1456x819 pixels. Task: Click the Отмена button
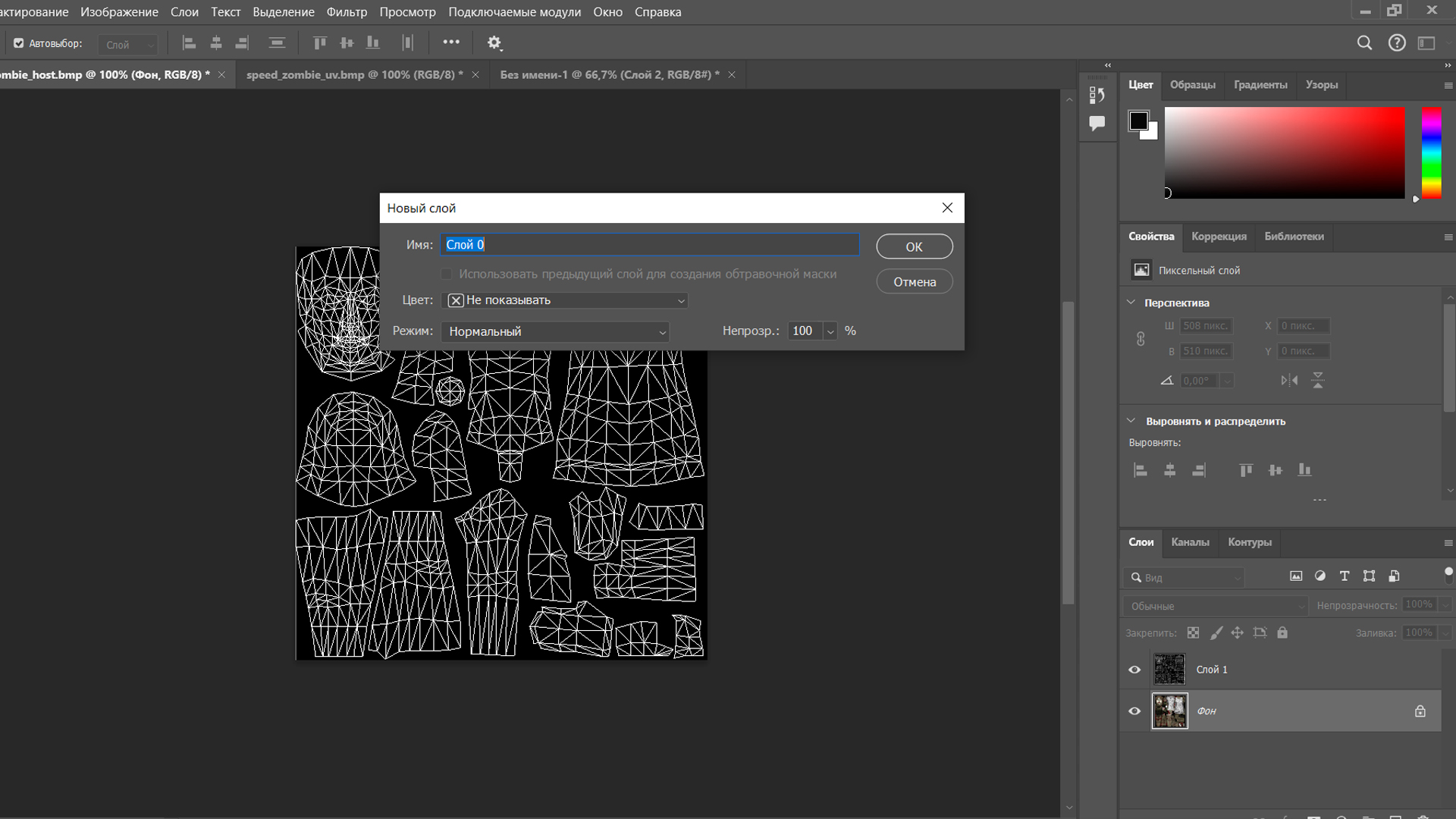click(x=914, y=282)
